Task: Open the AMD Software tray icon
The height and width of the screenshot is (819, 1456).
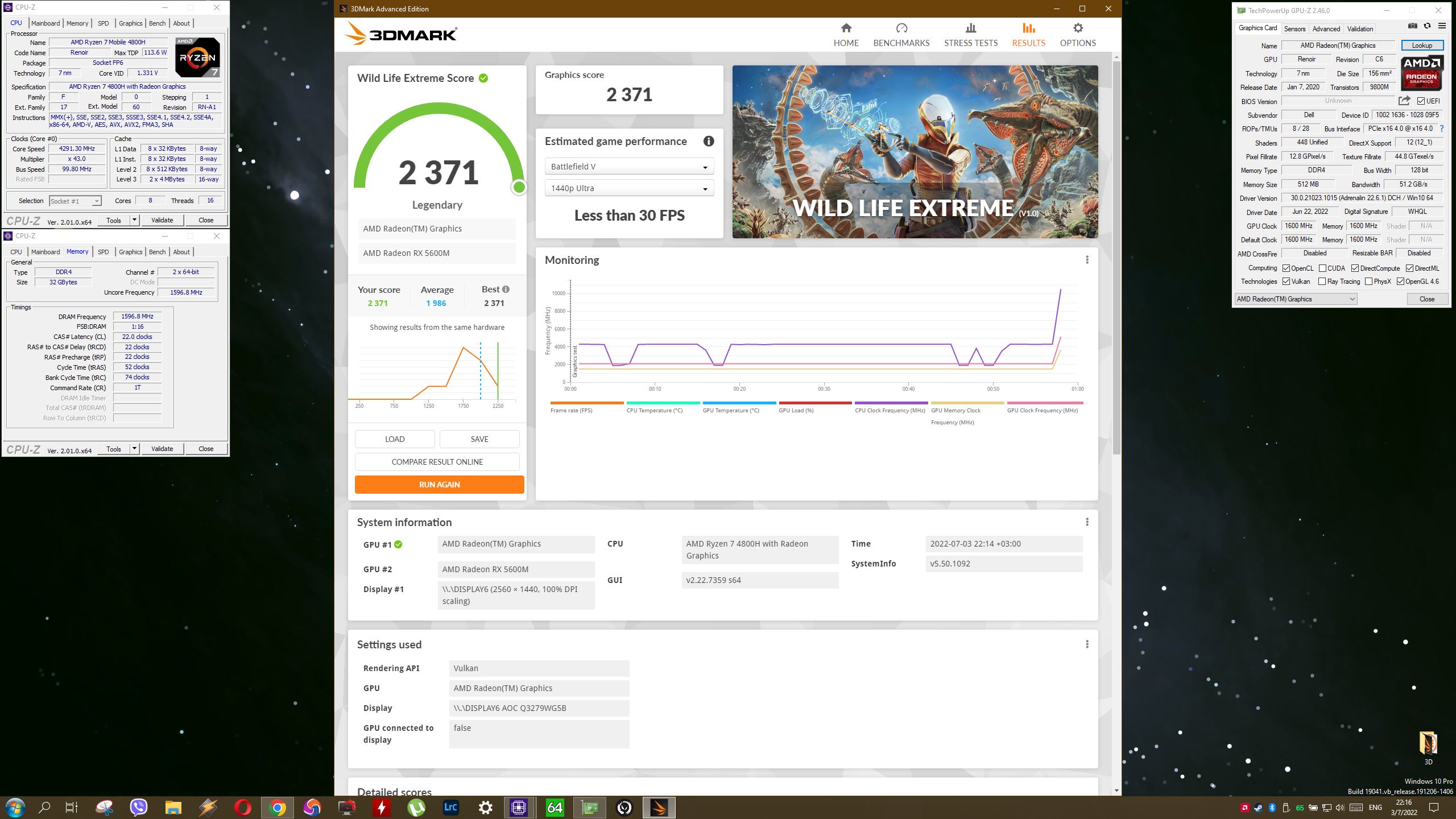Action: (x=1244, y=808)
